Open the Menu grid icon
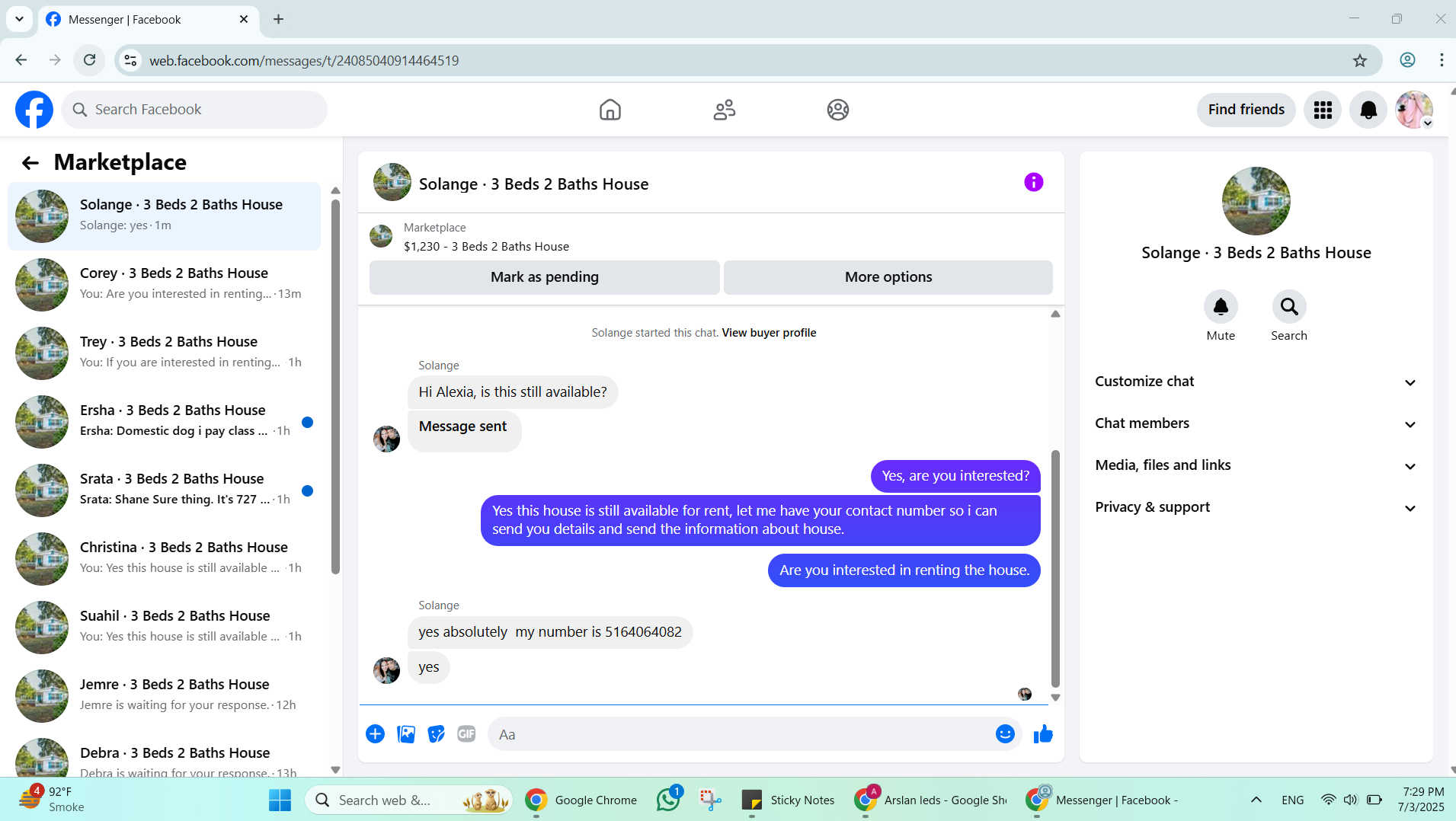The image size is (1456, 821). click(1322, 110)
